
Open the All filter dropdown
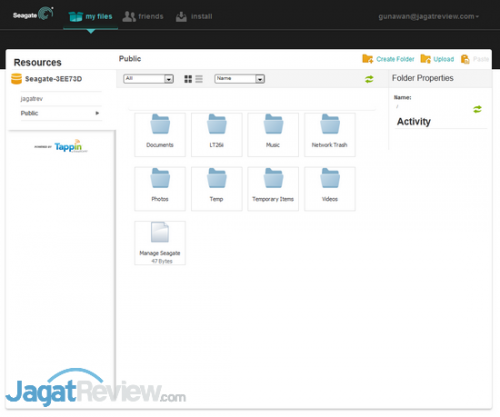tap(148, 79)
